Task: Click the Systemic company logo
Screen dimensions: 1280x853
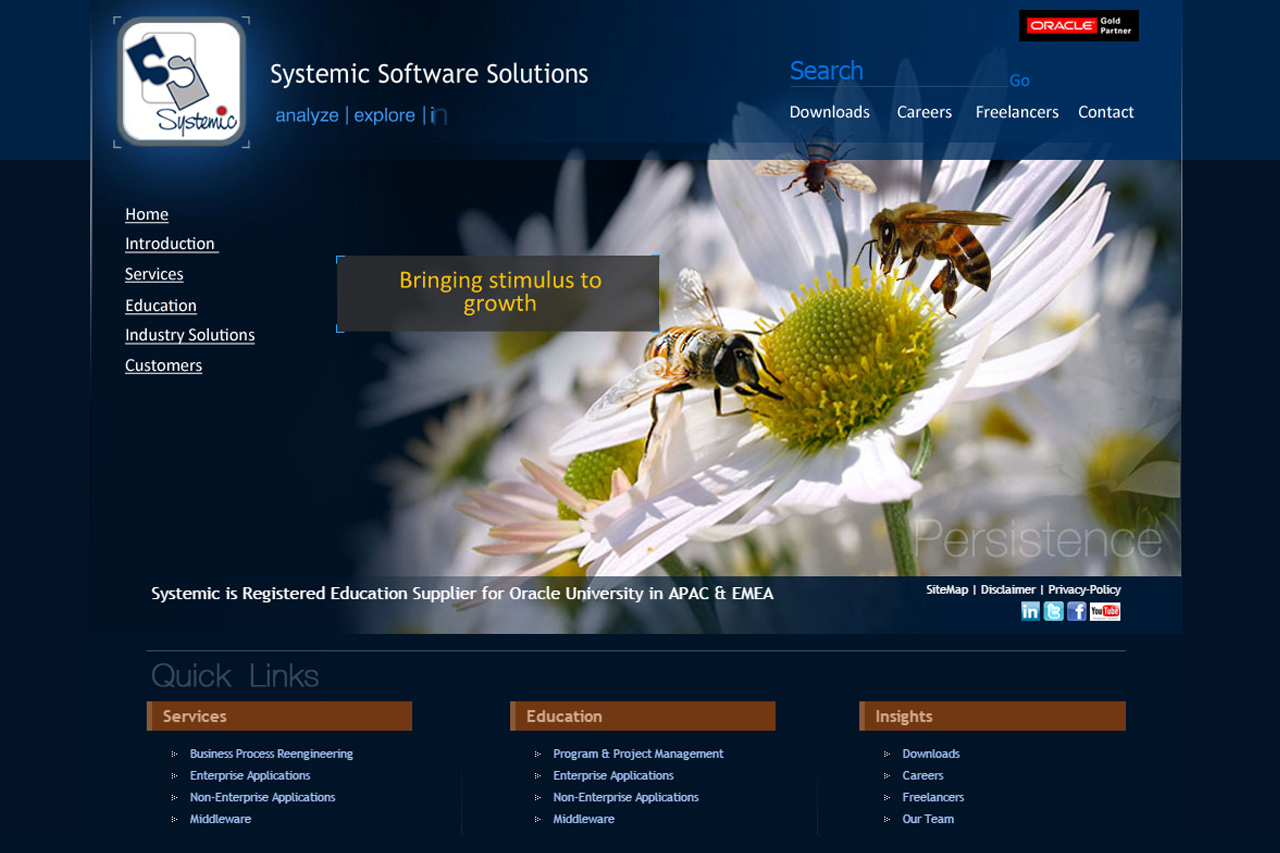Action: click(x=181, y=82)
